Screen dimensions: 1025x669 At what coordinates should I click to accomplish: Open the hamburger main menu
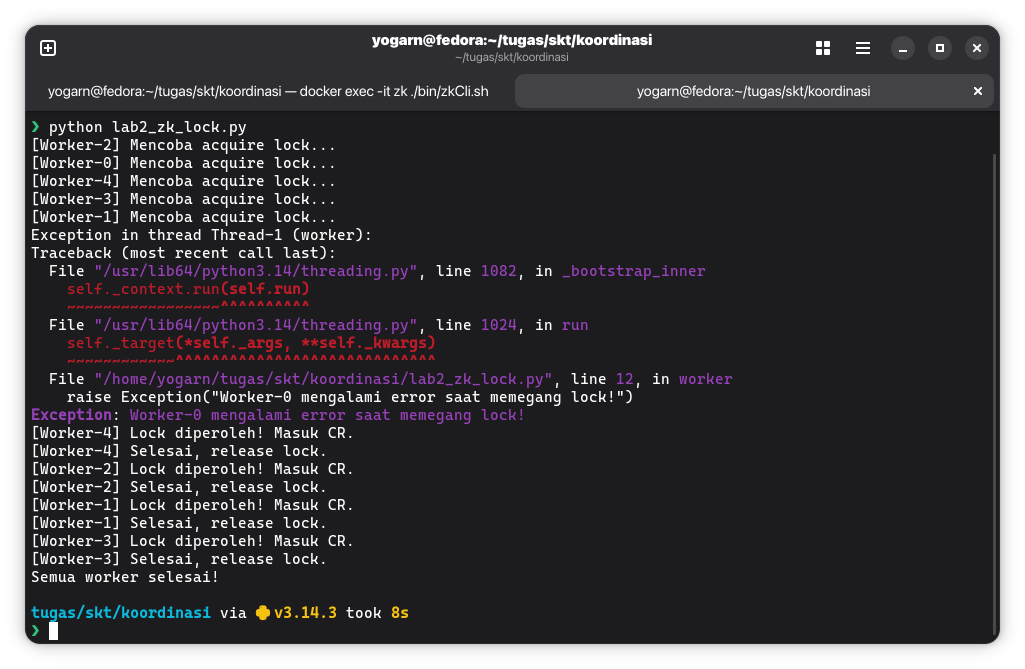863,48
